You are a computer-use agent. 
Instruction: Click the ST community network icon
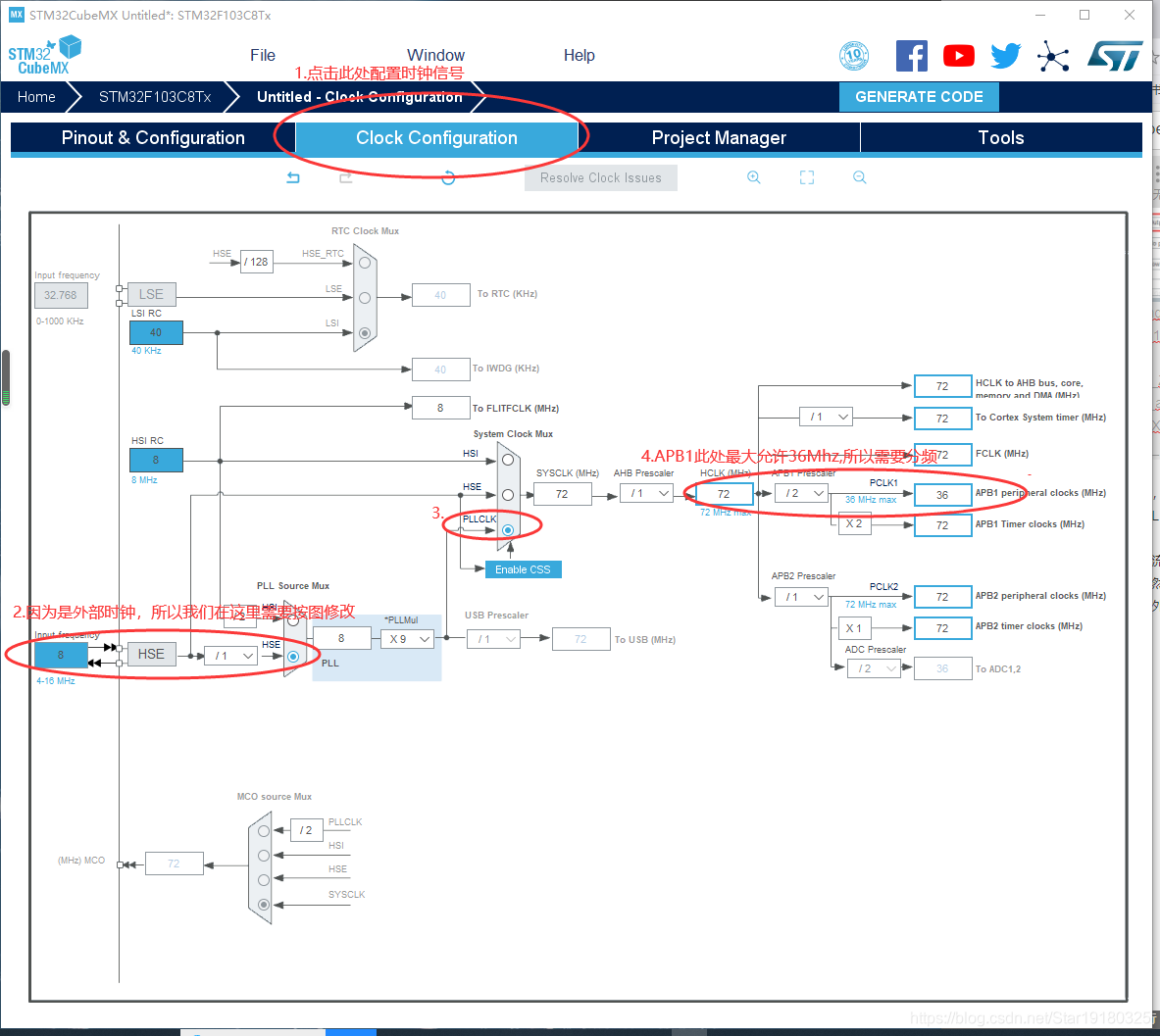tap(1053, 56)
